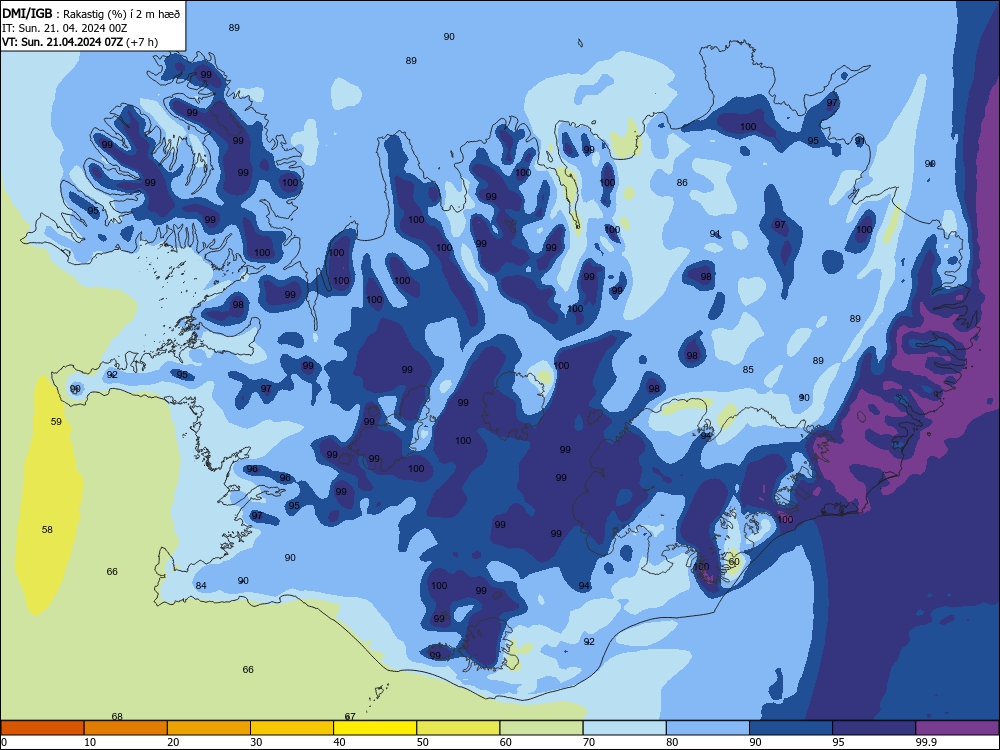Click the '60' value in the small yellow patch
This screenshot has width=1000, height=750.
[x=734, y=562]
